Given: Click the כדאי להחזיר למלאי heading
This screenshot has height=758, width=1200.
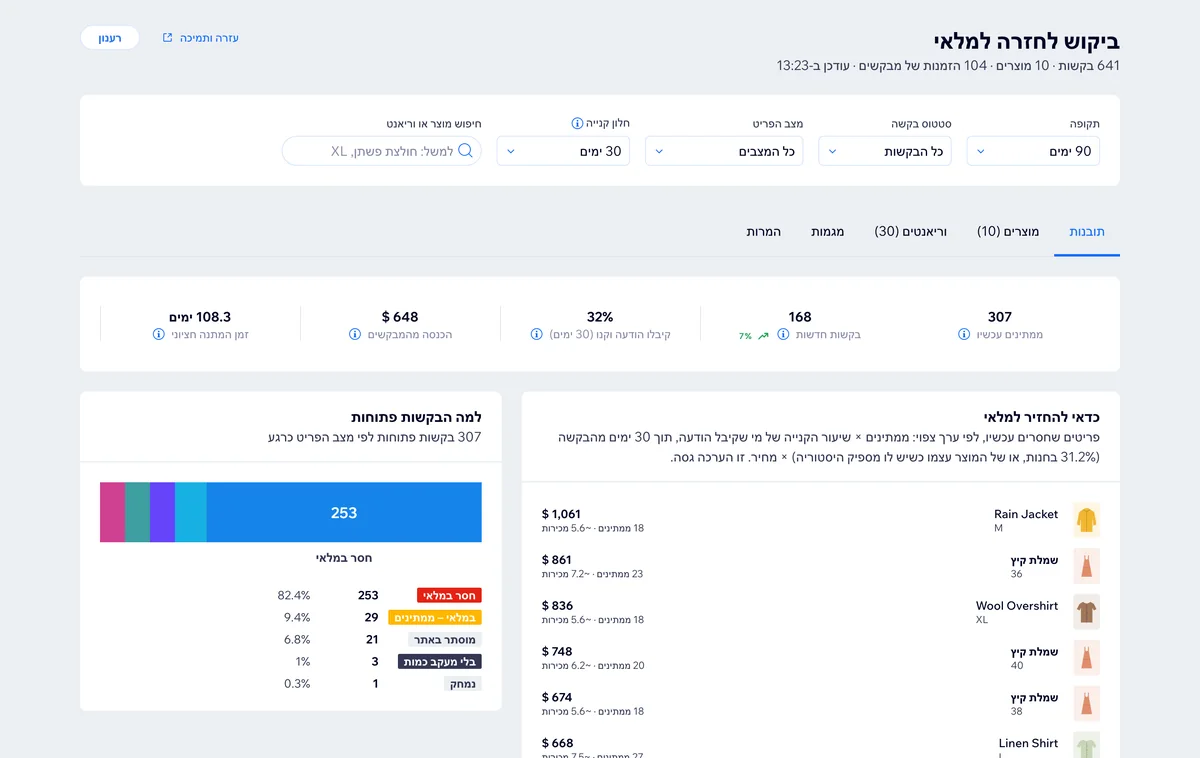Looking at the screenshot, I should pos(1042,417).
